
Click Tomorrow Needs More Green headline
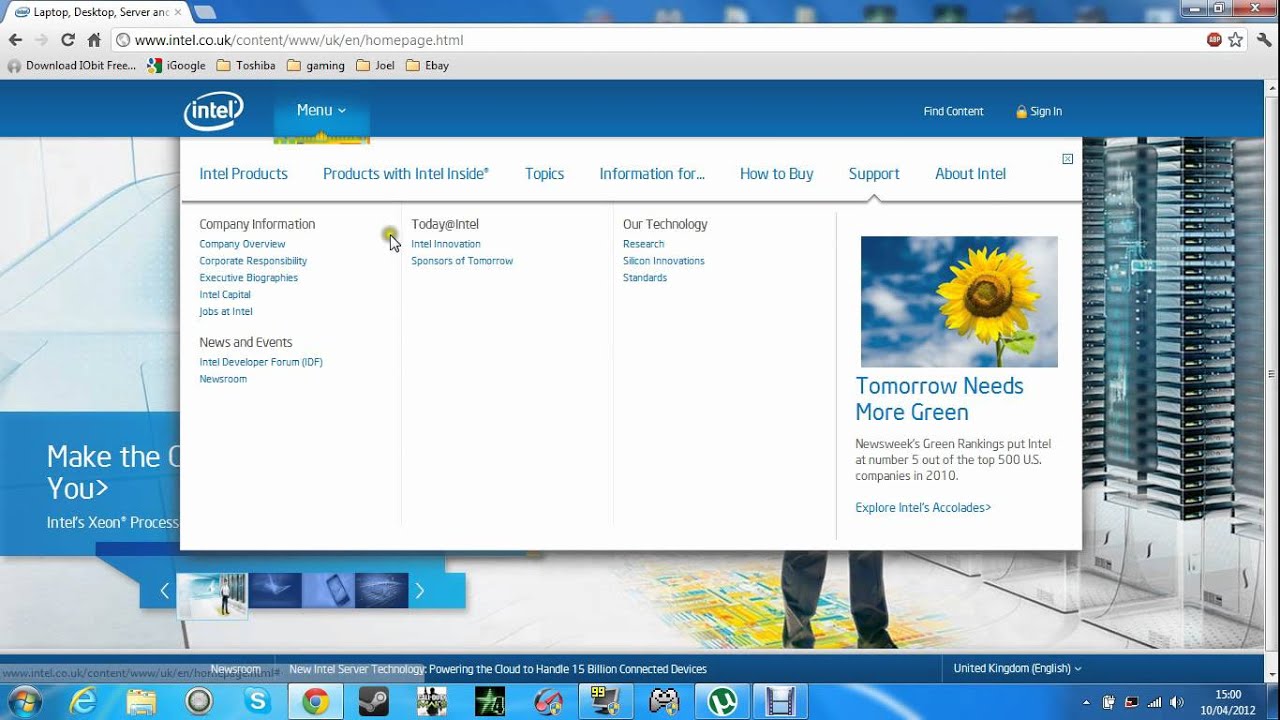(940, 399)
